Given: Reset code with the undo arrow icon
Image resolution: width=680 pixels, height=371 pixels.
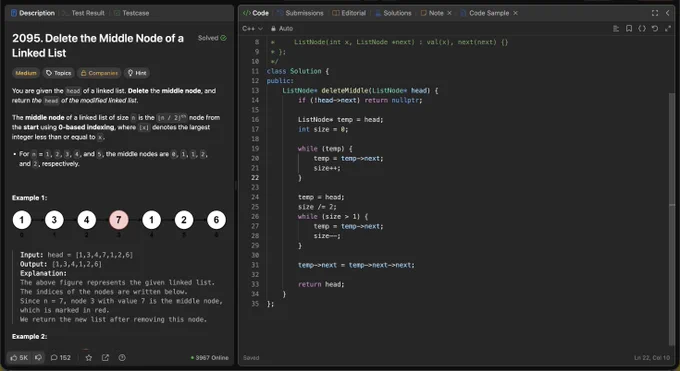Looking at the screenshot, I should click(x=655, y=29).
